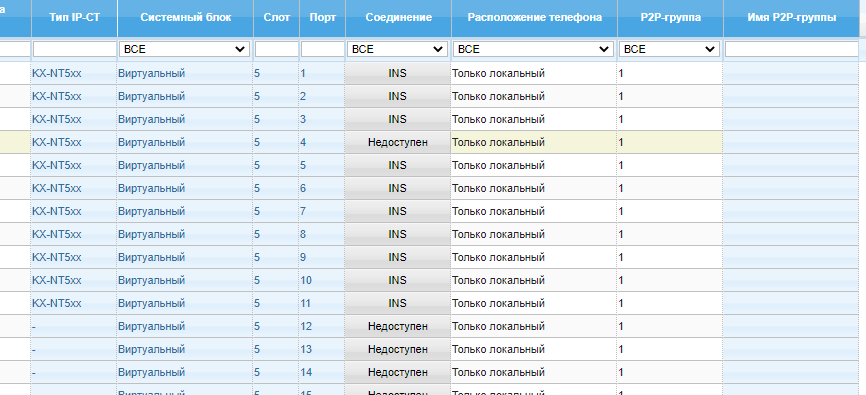
Task: Click the Порт filter input field
Action: (x=323, y=49)
